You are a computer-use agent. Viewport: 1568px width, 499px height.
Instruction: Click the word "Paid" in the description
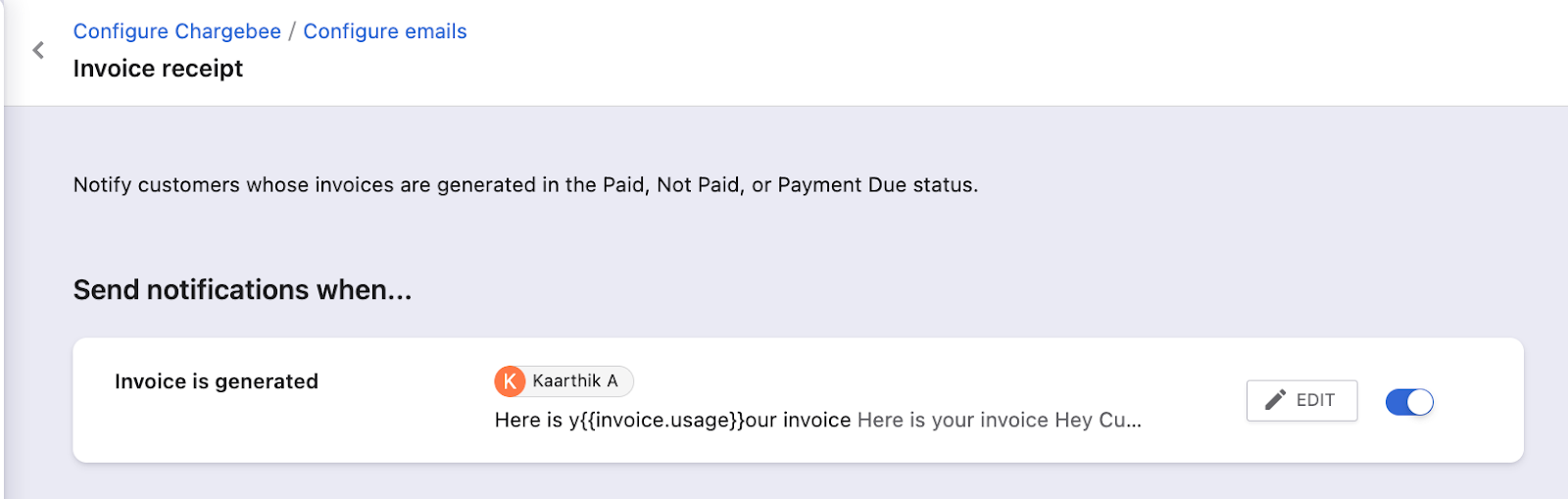[623, 185]
